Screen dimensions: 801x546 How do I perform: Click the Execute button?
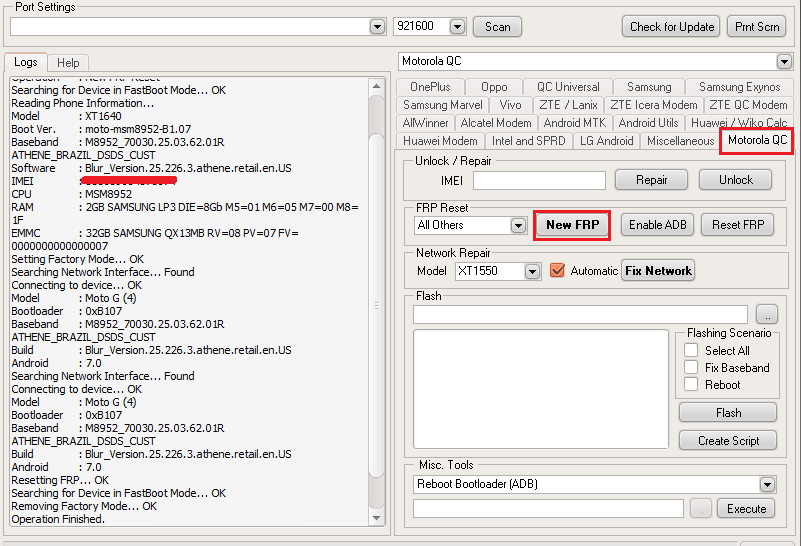746,509
